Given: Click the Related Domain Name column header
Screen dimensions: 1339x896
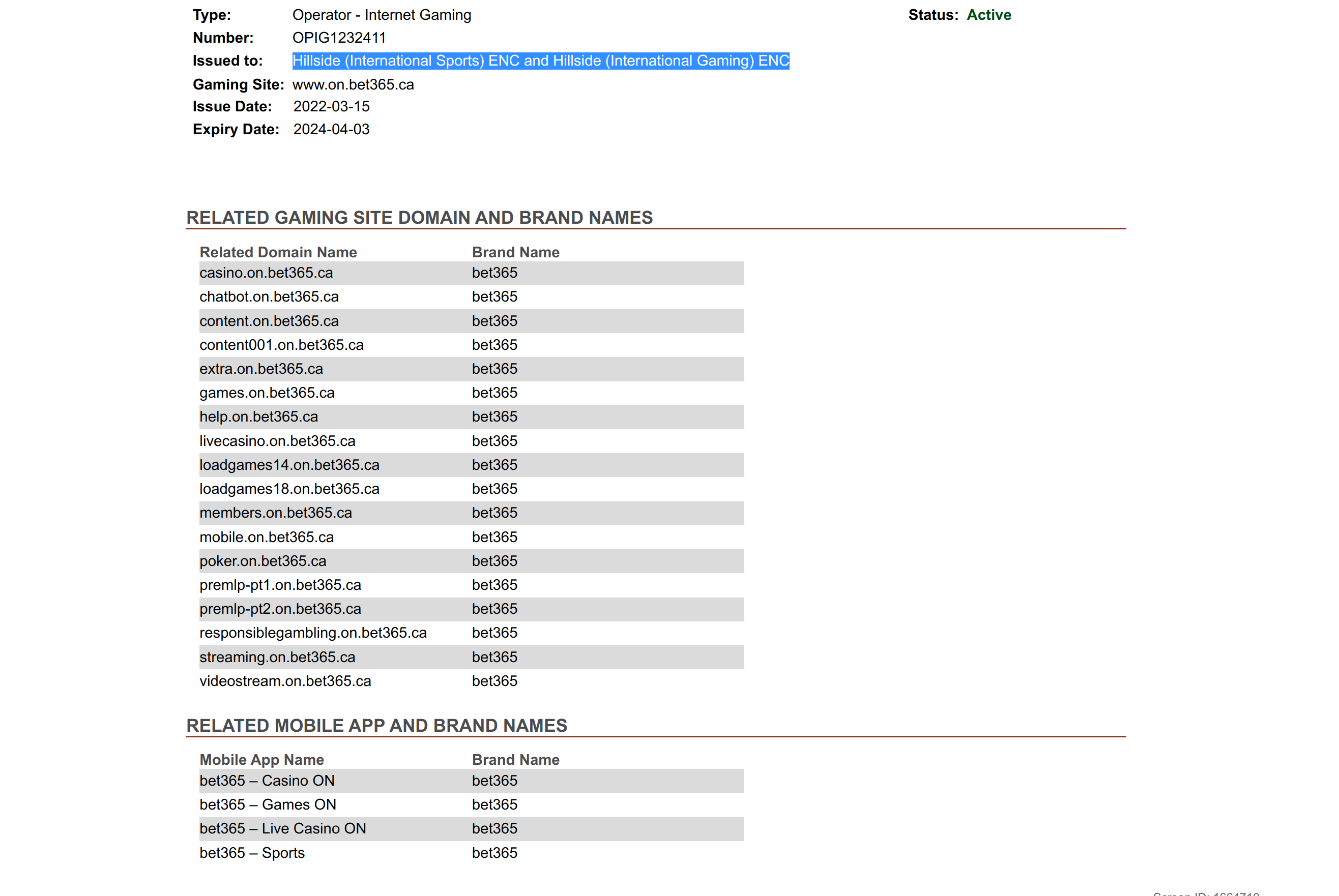Looking at the screenshot, I should click(x=278, y=252).
